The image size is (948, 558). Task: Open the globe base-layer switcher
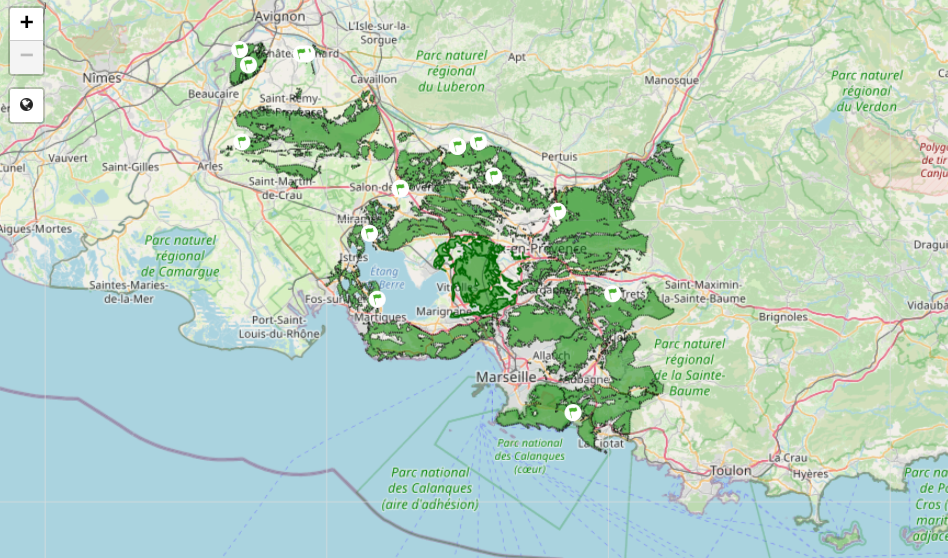point(26,104)
